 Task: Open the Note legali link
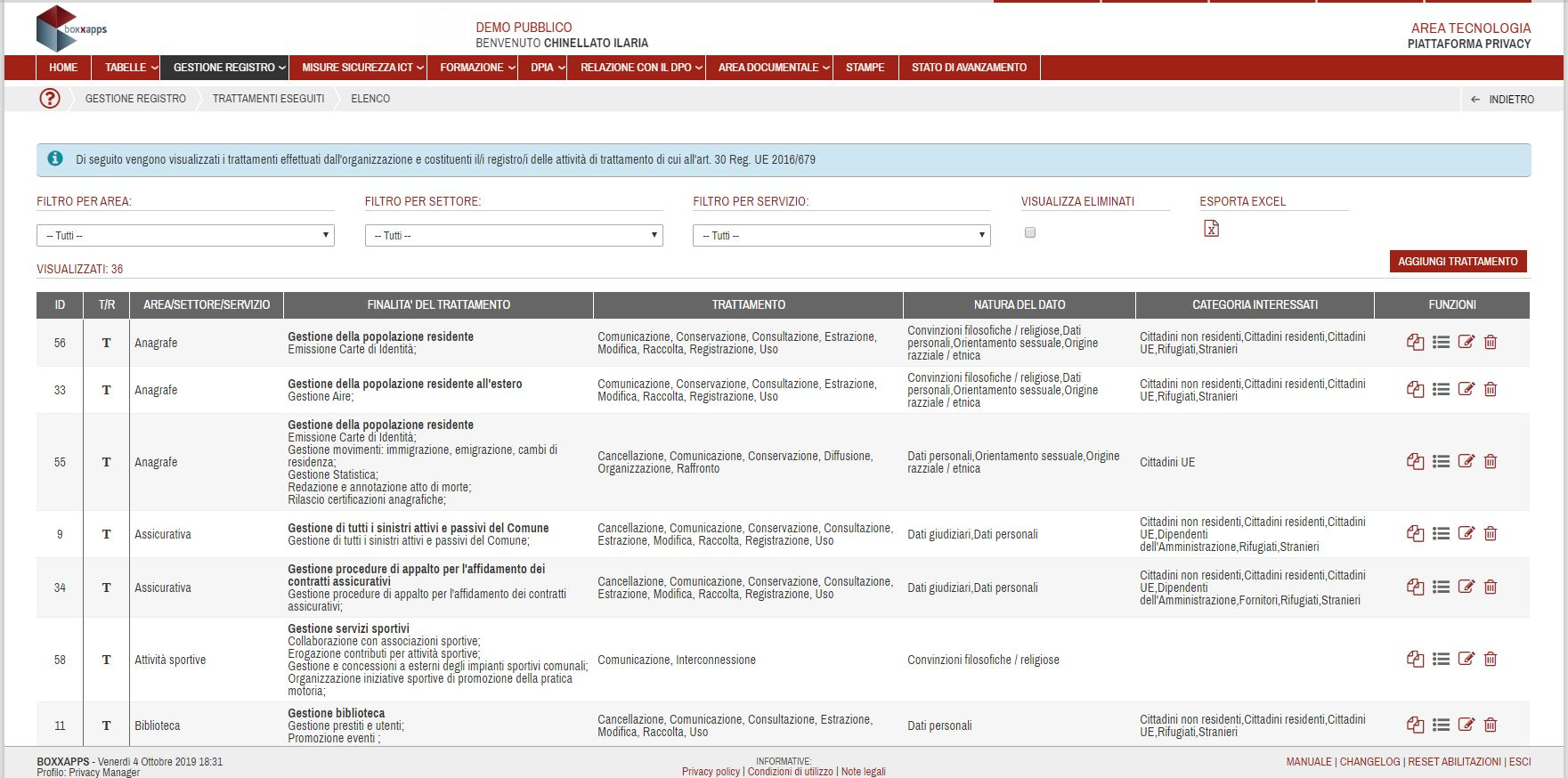pyautogui.click(x=863, y=772)
